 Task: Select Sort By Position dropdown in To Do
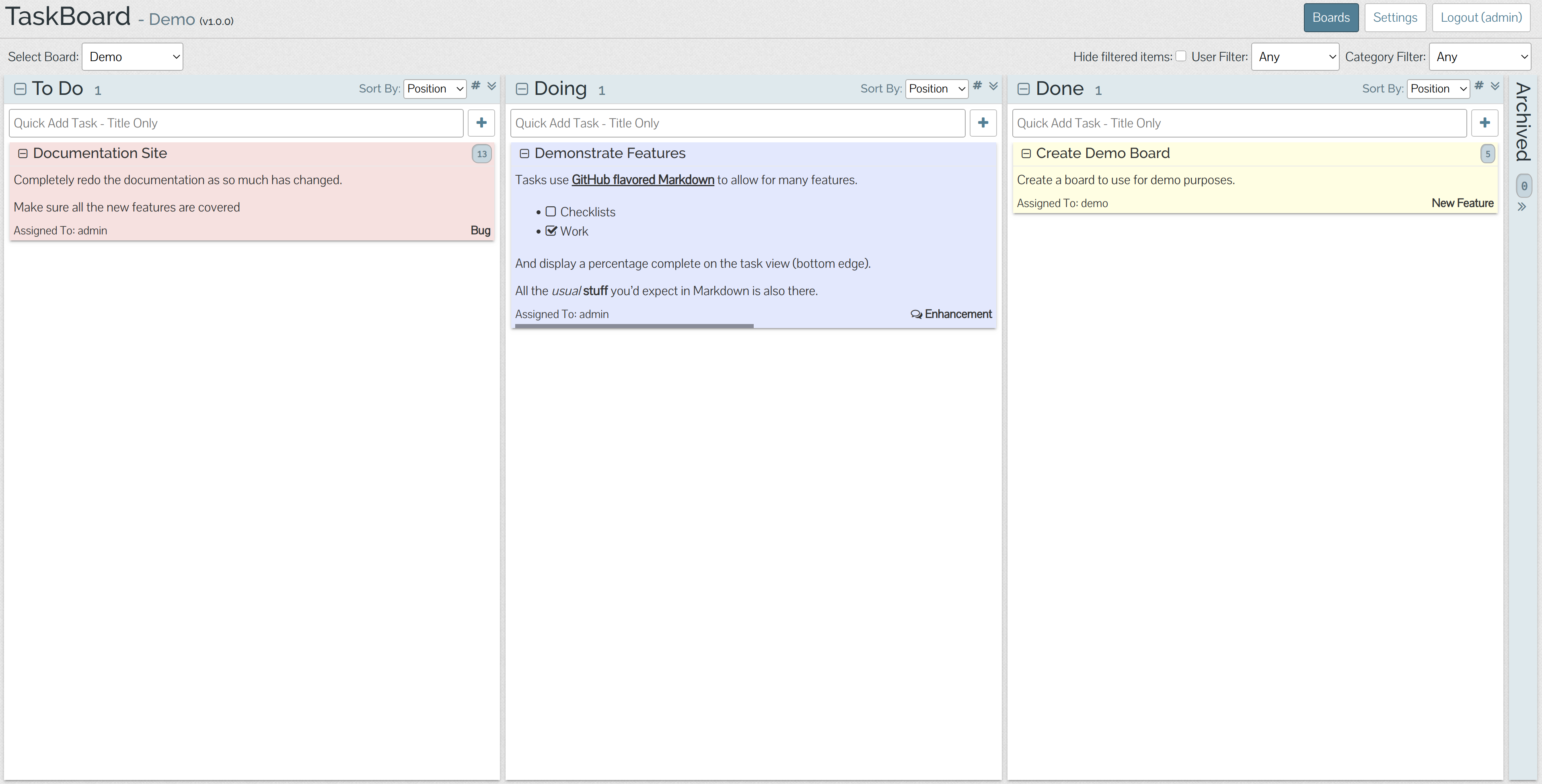tap(435, 89)
